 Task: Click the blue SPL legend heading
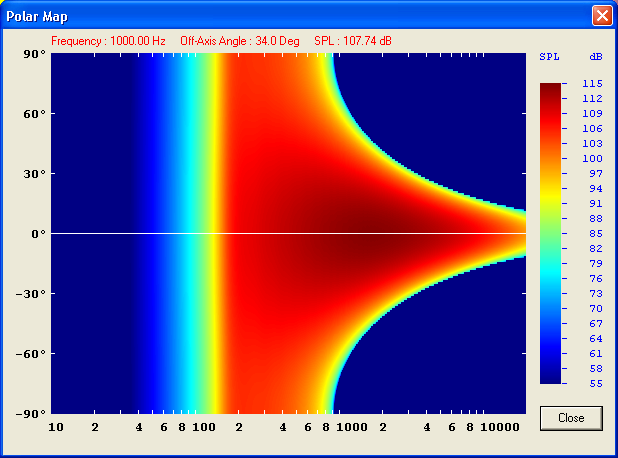[549, 57]
